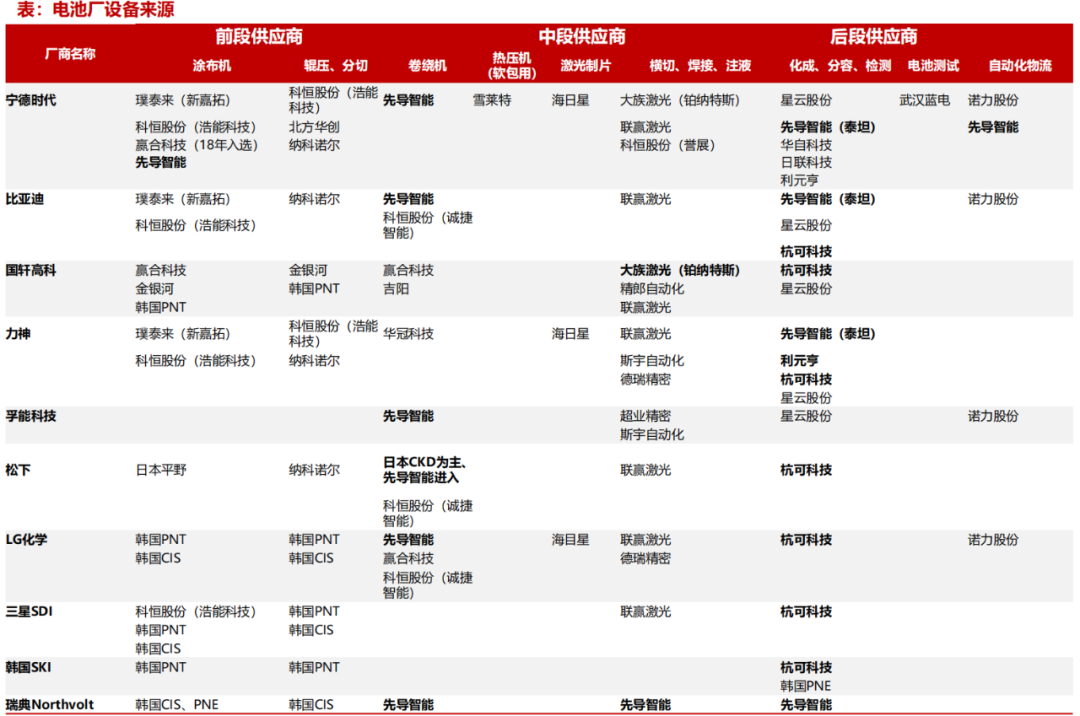Click the 武汉蓝电 cell
This screenshot has height=716, width=1080.
click(924, 101)
